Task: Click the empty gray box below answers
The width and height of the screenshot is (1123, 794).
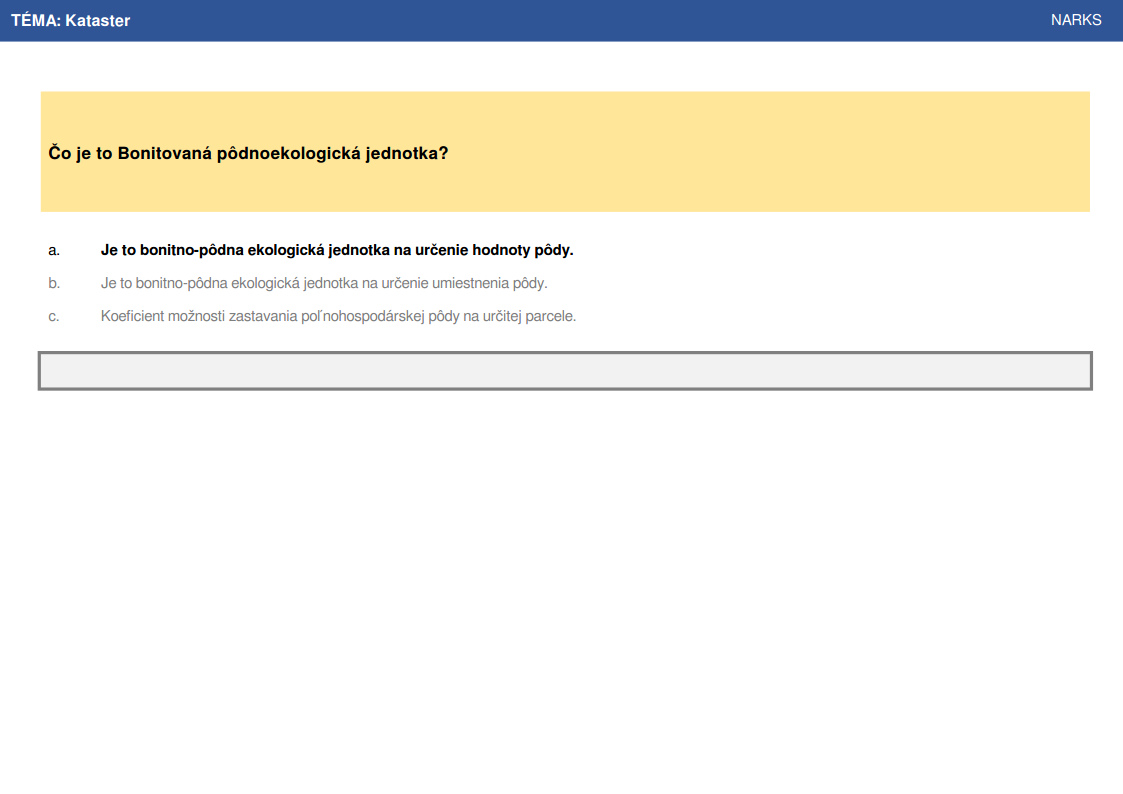Action: click(565, 371)
